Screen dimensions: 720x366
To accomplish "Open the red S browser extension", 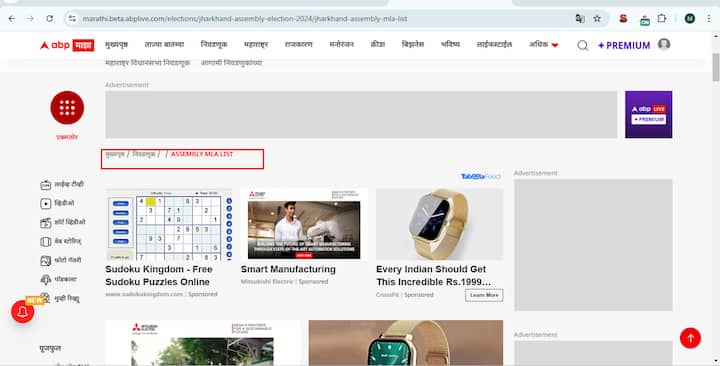I will tap(623, 19).
